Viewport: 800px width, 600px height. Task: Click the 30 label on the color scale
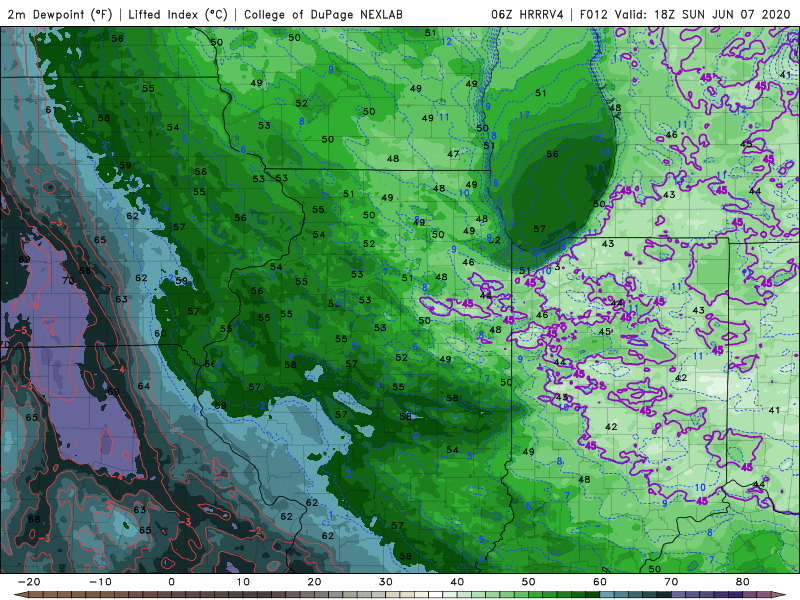click(x=386, y=582)
